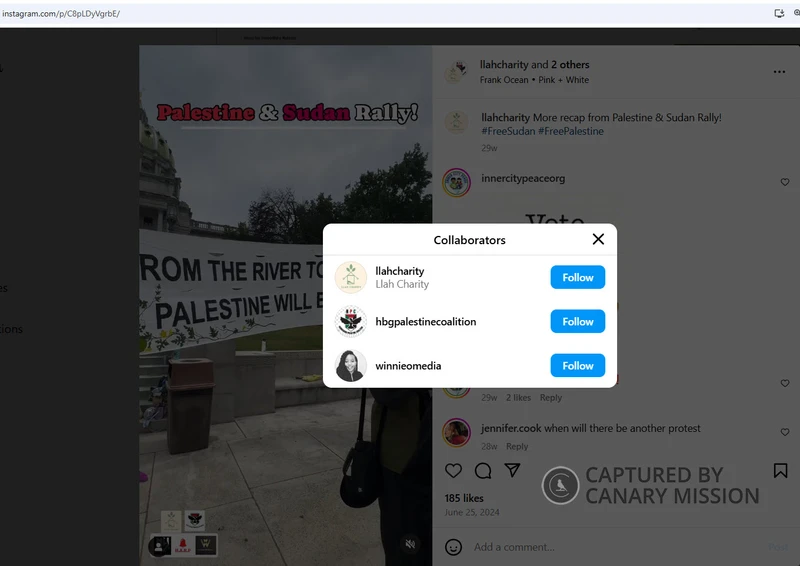Screen dimensions: 800x566
Task: Click the Reply link next to 2 likes
Action: pyautogui.click(x=551, y=398)
